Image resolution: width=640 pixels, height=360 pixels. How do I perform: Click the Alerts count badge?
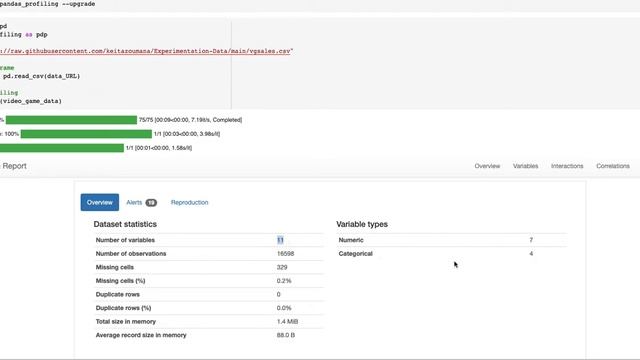(151, 203)
